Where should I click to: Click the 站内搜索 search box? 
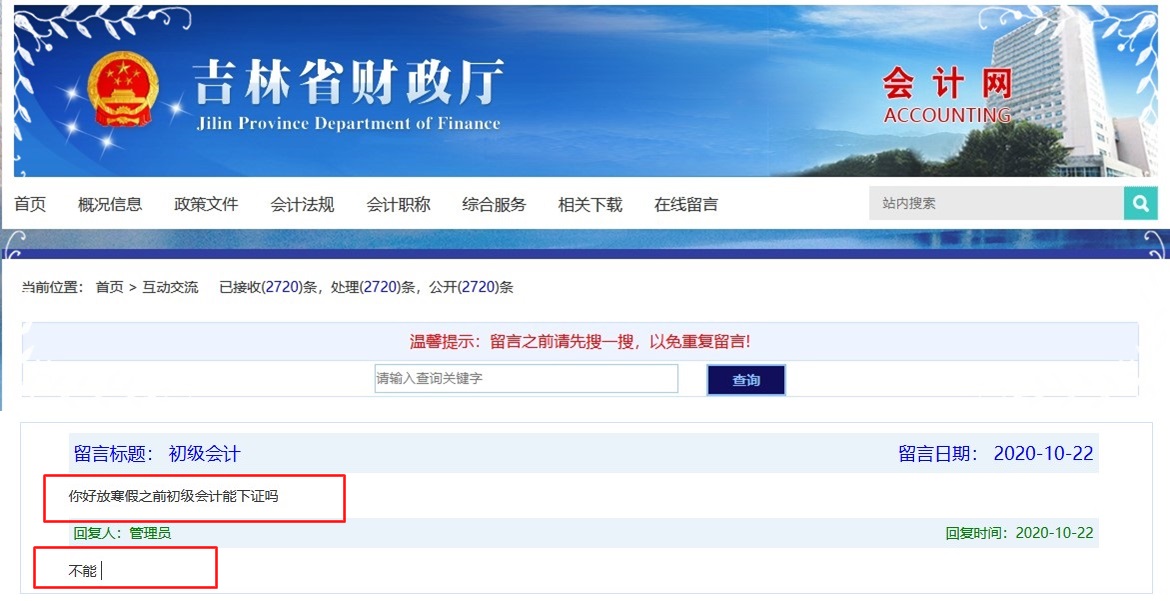[990, 202]
